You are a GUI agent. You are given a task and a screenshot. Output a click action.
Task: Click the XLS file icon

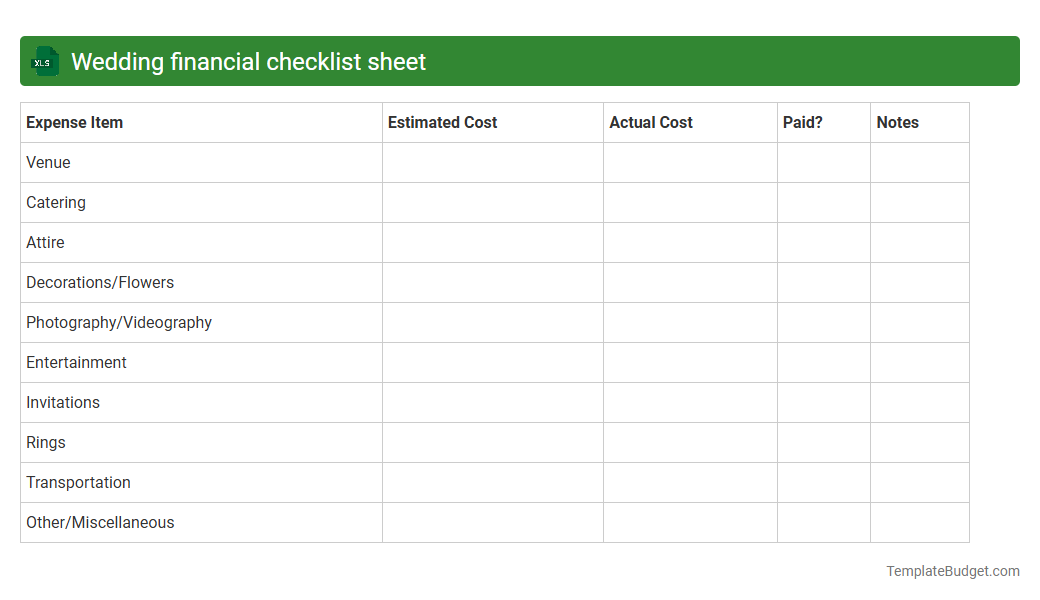(44, 61)
